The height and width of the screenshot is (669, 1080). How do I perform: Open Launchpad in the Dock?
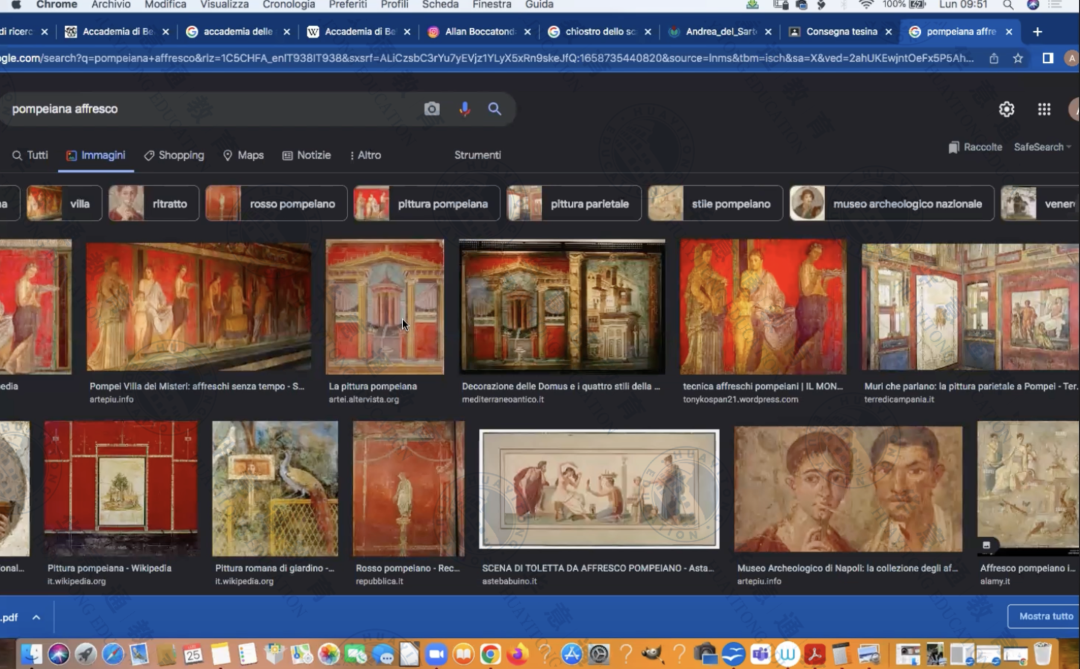pyautogui.click(x=85, y=653)
